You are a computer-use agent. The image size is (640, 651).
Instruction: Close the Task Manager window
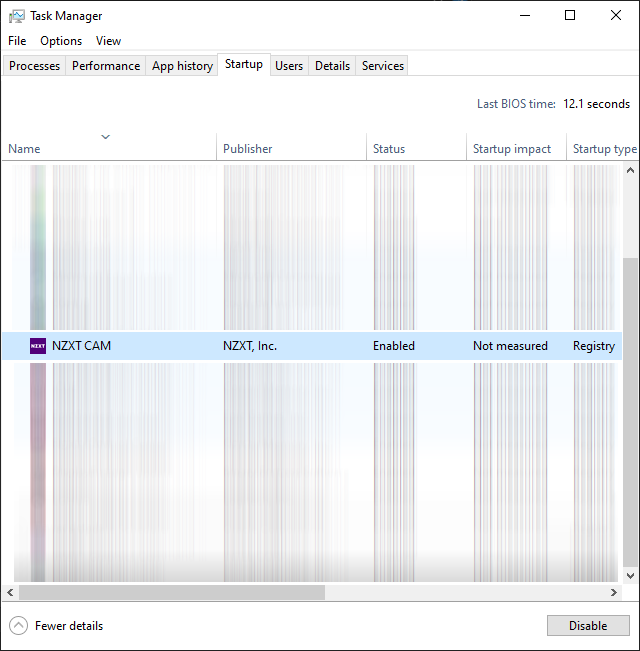(616, 16)
